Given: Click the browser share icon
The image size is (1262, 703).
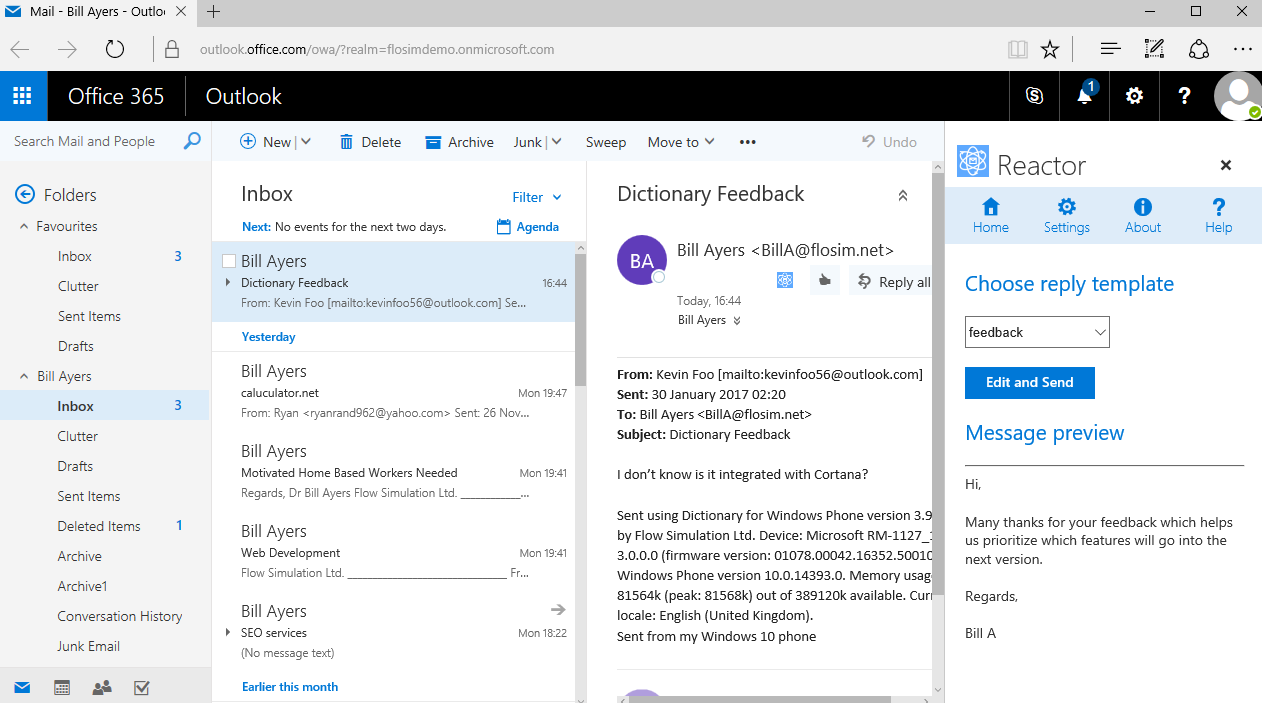Looking at the screenshot, I should coord(1199,49).
